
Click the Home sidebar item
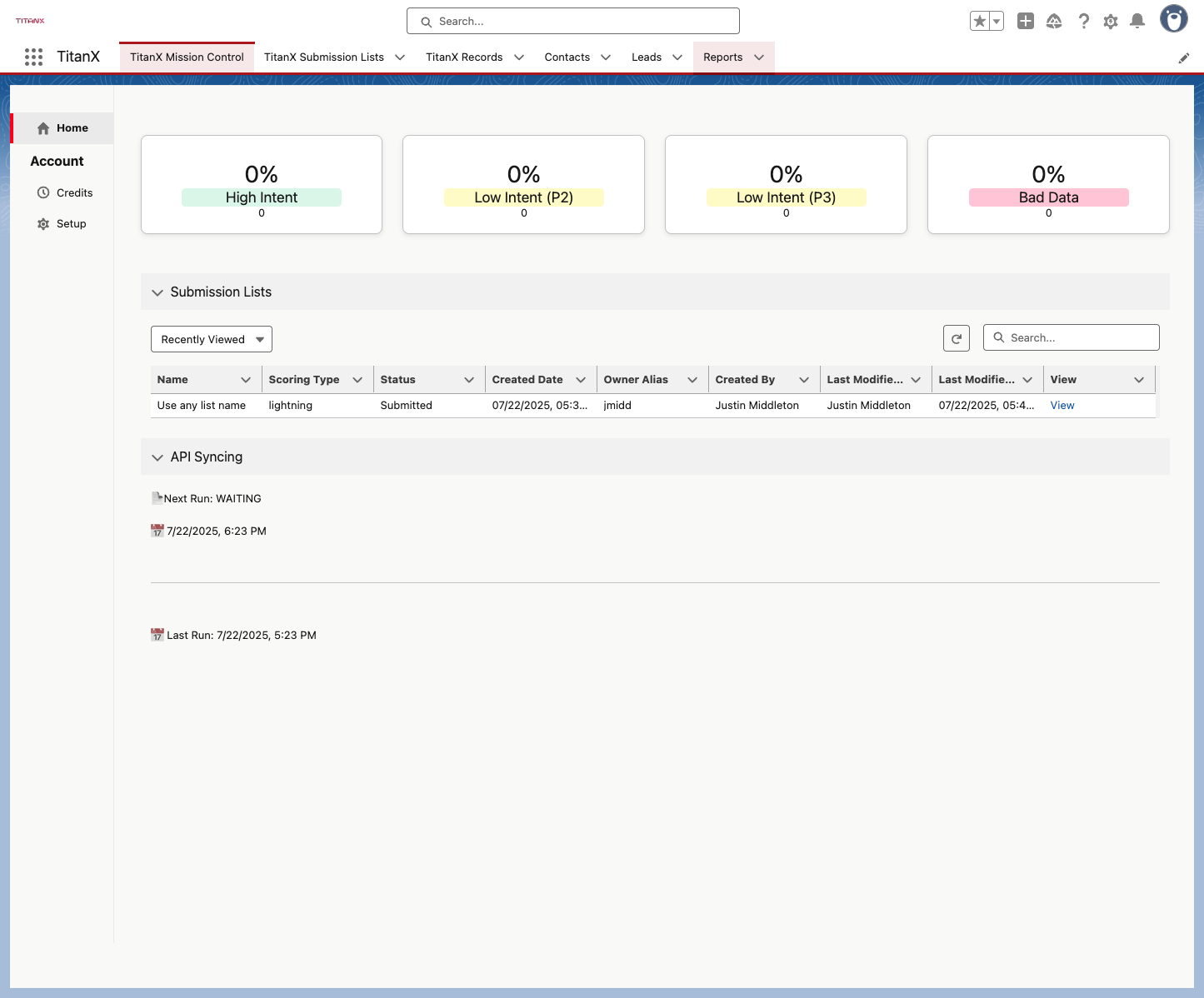tap(62, 128)
